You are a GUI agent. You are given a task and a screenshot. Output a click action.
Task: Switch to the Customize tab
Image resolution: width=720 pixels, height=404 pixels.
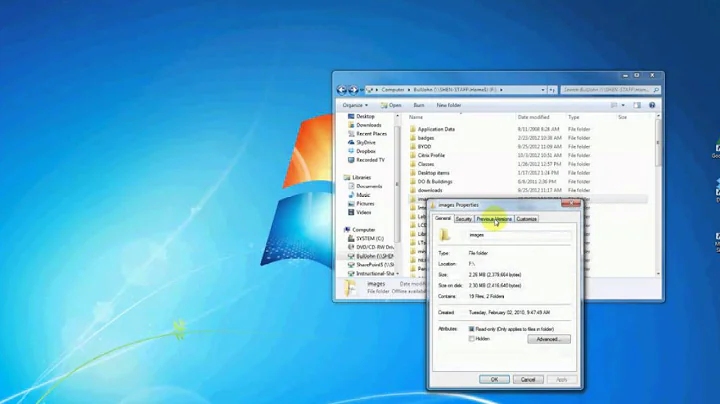click(526, 219)
